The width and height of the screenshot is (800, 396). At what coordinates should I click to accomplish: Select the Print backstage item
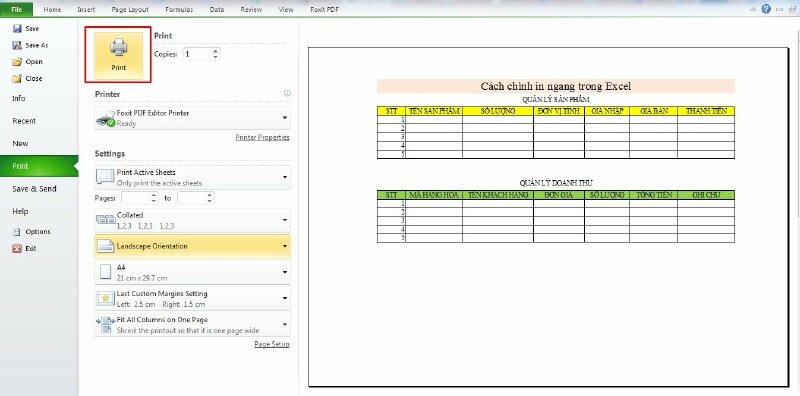click(x=39, y=166)
